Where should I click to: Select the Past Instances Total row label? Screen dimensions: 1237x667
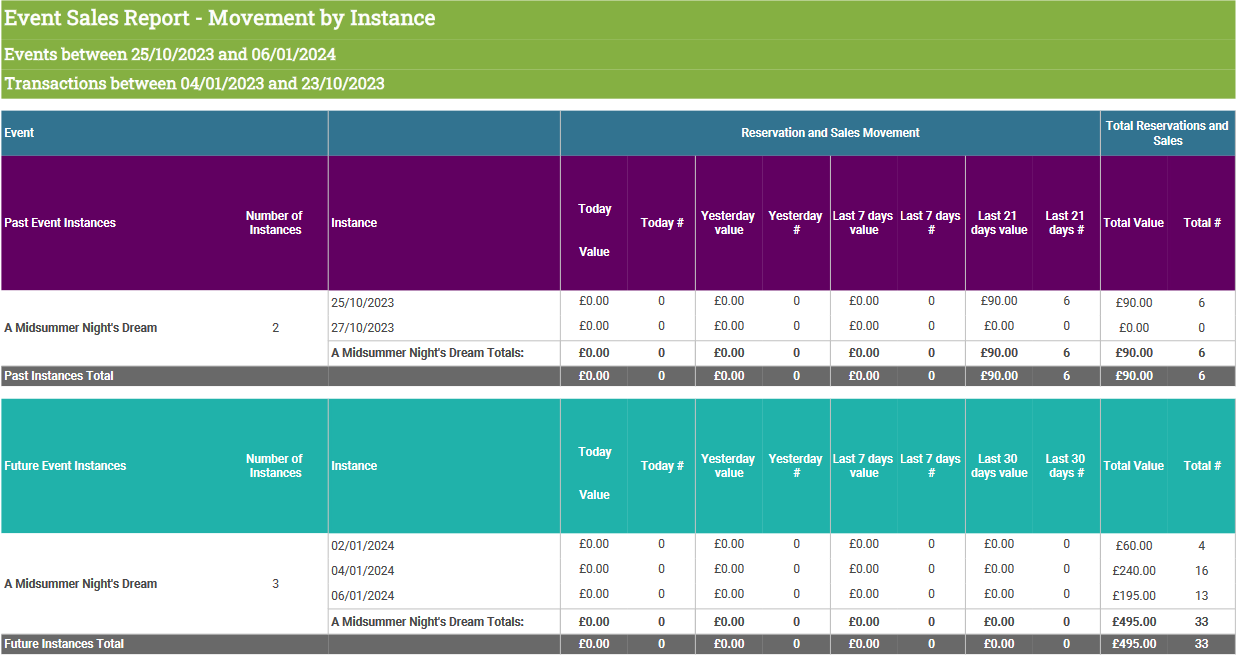pyautogui.click(x=59, y=376)
